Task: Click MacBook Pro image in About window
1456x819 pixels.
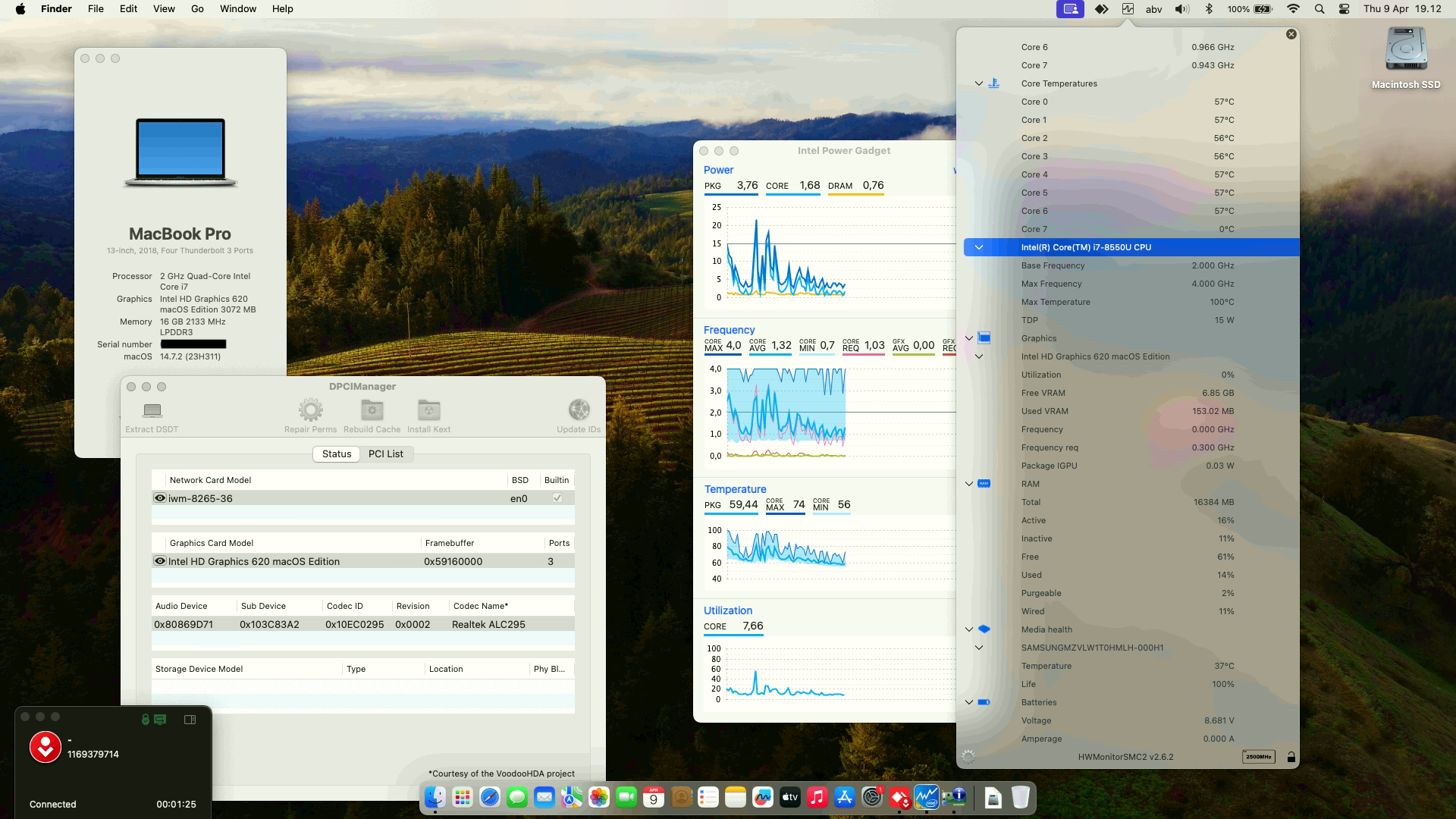Action: (x=180, y=152)
